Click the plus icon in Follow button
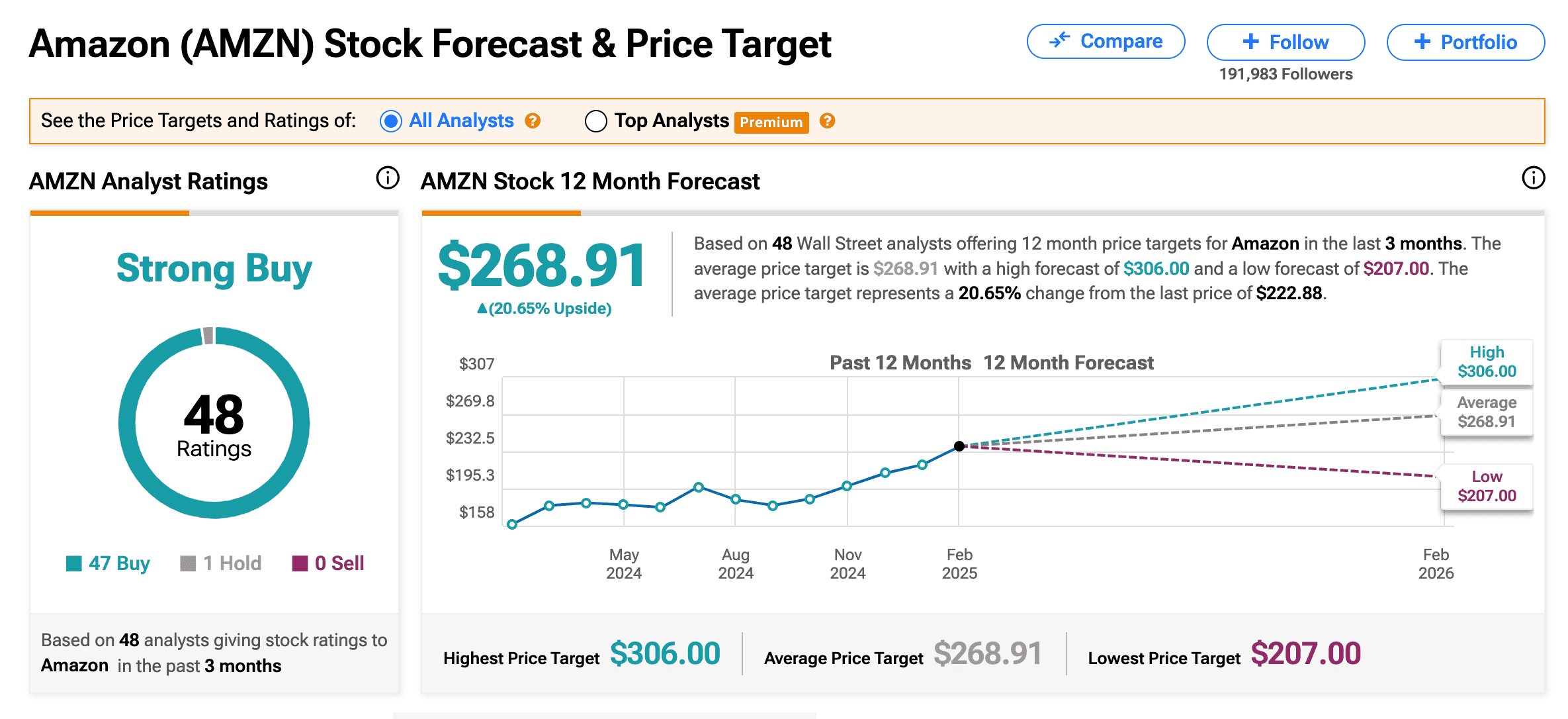The image size is (1568, 719). (x=1250, y=42)
